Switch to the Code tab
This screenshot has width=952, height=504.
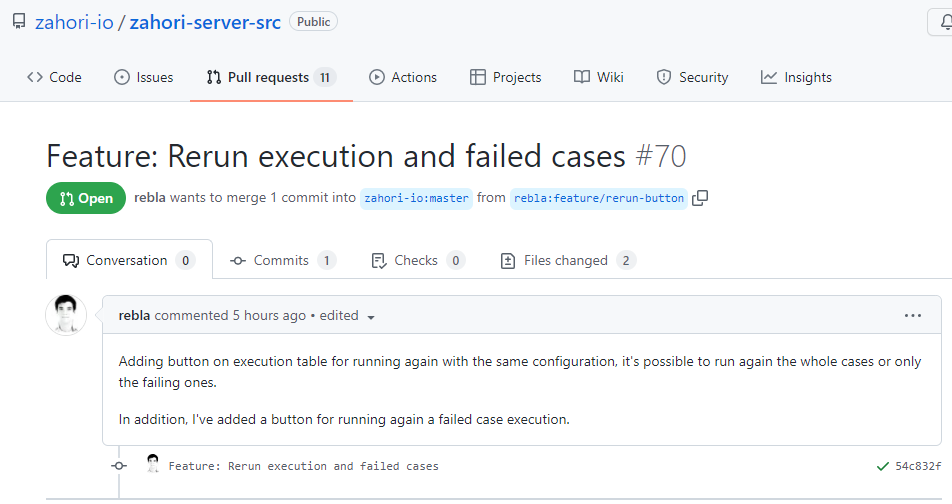(54, 77)
